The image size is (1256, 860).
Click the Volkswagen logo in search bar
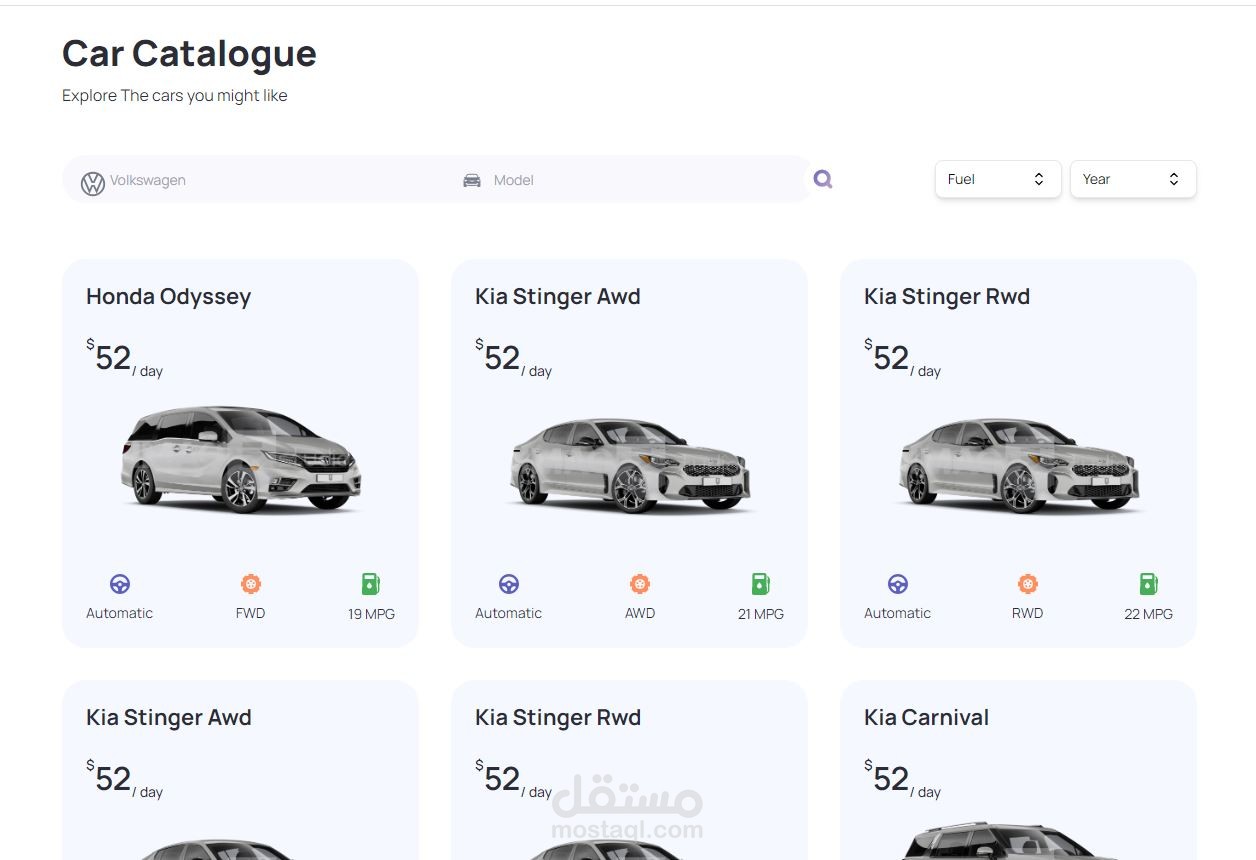click(93, 183)
